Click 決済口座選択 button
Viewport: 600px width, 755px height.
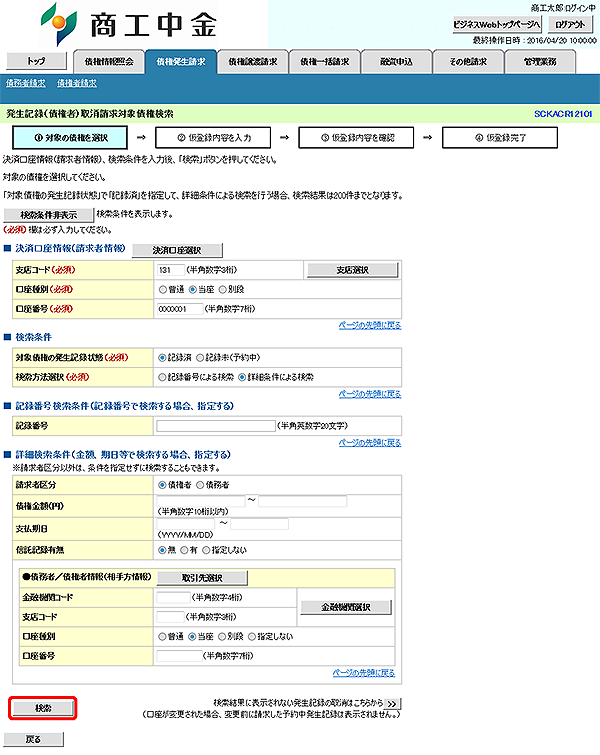pos(177,250)
